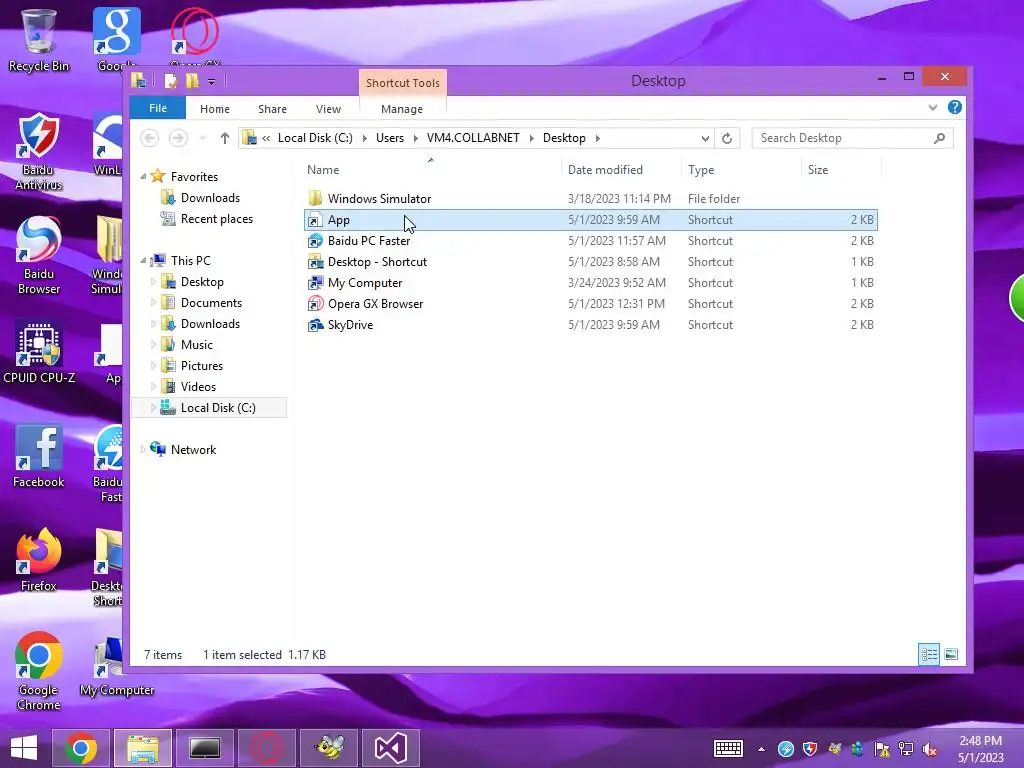Click the Back navigation arrow
Image resolution: width=1024 pixels, height=768 pixels.
(x=150, y=138)
